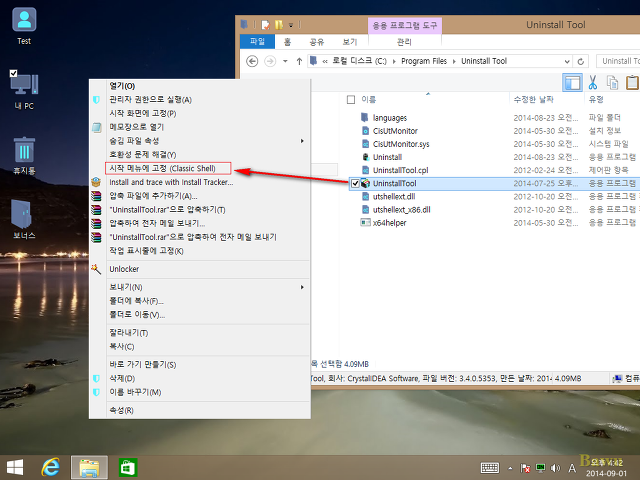Switch to the 보기 ribbon tab
The image size is (640, 480).
click(x=350, y=42)
